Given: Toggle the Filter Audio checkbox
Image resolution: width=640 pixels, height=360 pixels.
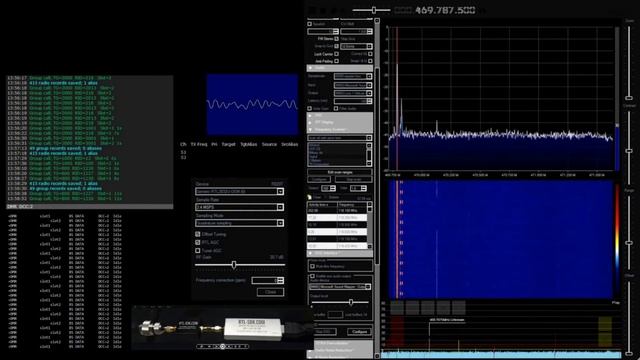Looking at the screenshot, I should click(336, 109).
